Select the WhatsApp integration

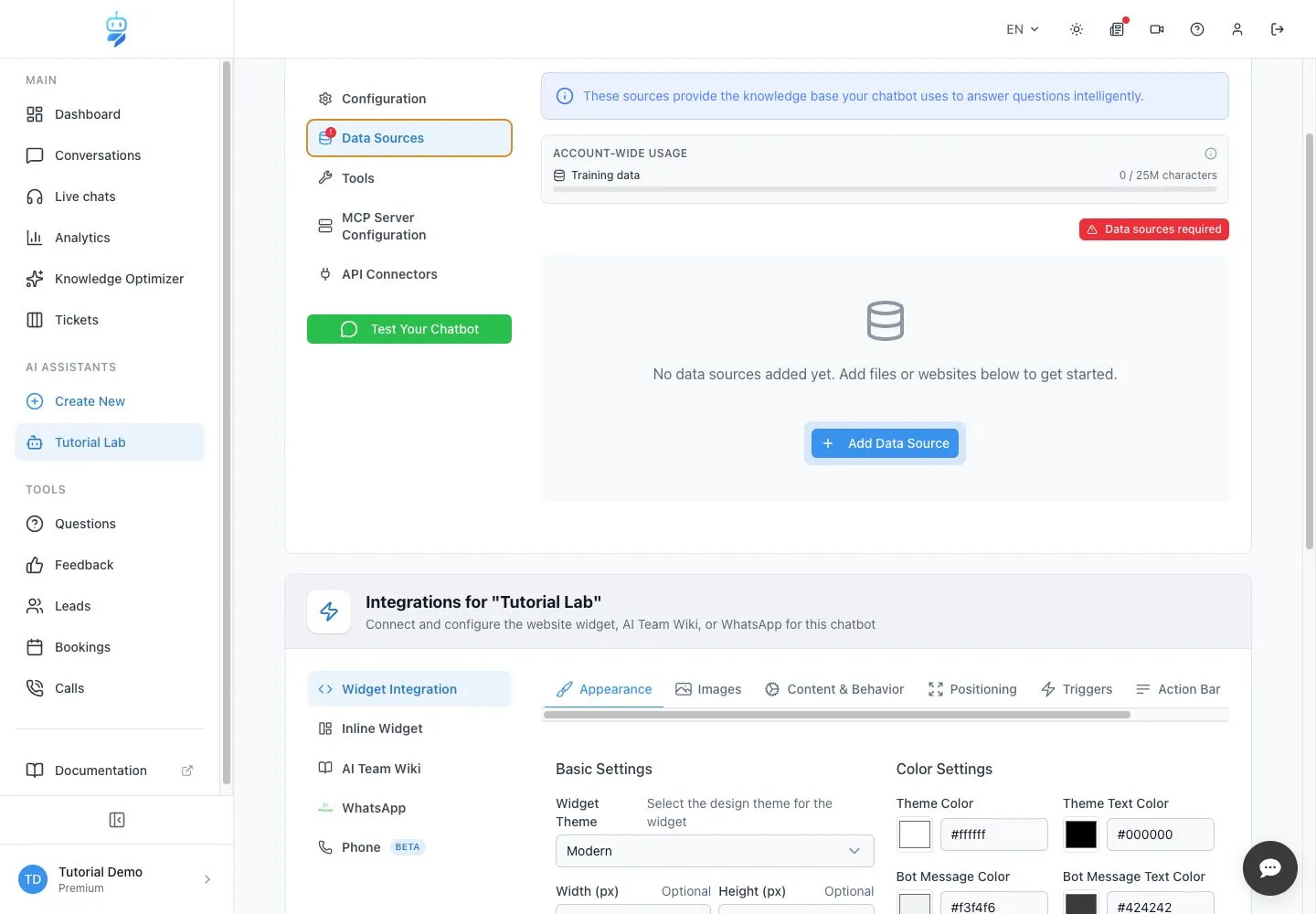[409, 808]
